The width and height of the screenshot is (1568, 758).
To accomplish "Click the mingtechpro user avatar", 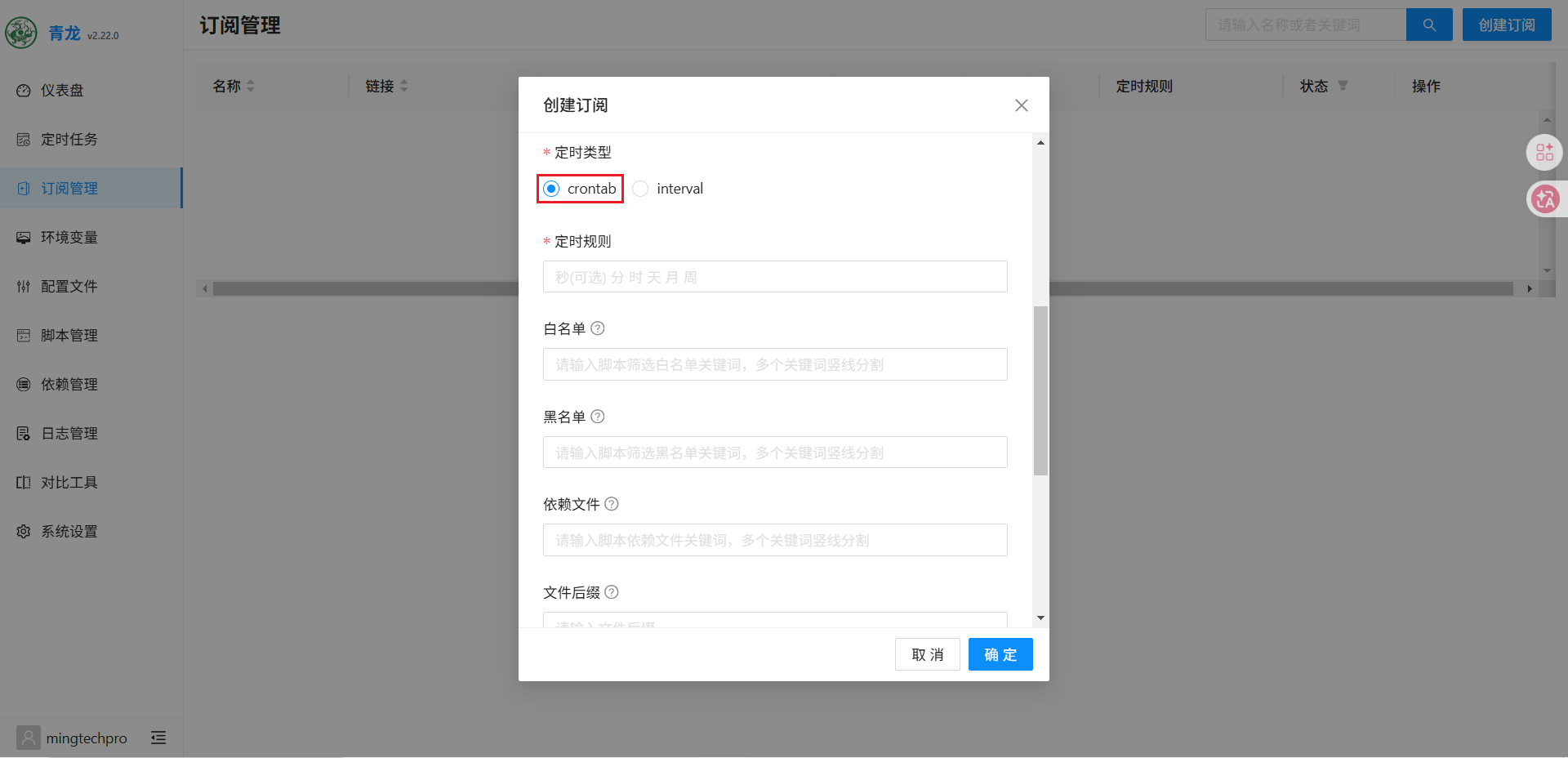I will [x=29, y=738].
